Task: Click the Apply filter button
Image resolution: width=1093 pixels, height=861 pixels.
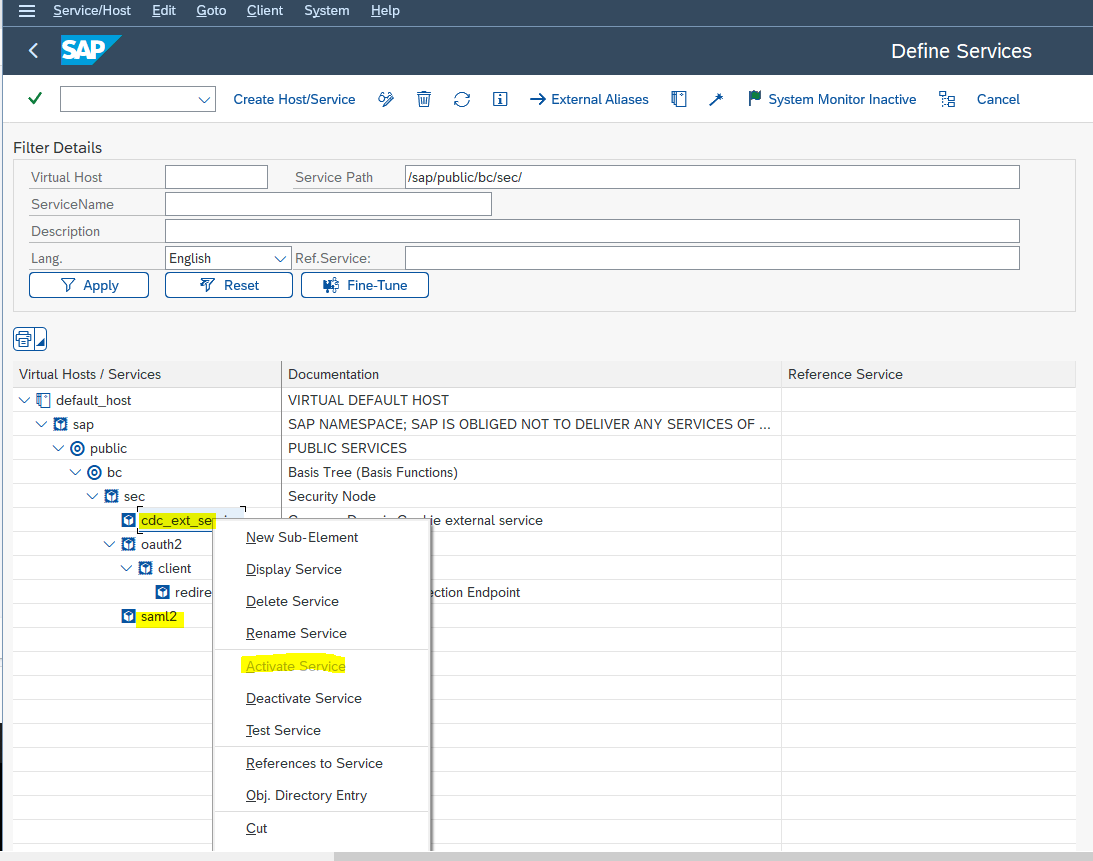Action: pyautogui.click(x=89, y=285)
